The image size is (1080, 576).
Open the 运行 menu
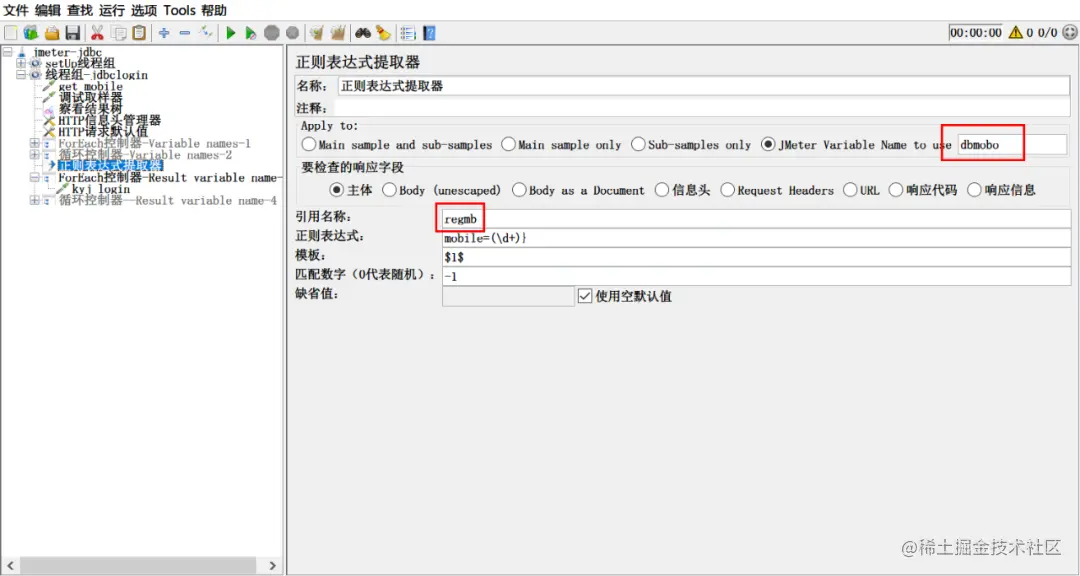(112, 10)
